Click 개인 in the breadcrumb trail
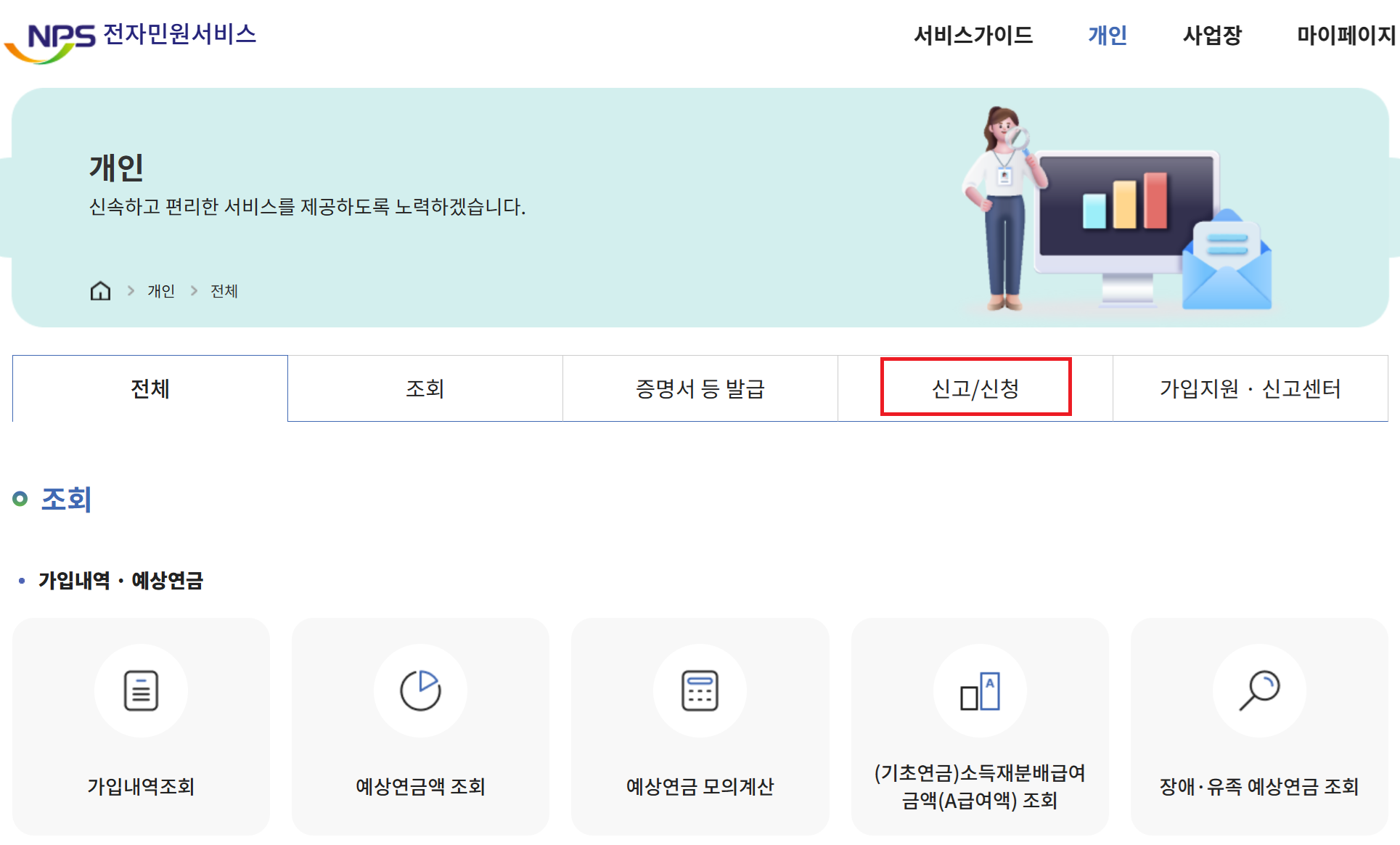Screen dimensions: 1400x845 (x=160, y=290)
